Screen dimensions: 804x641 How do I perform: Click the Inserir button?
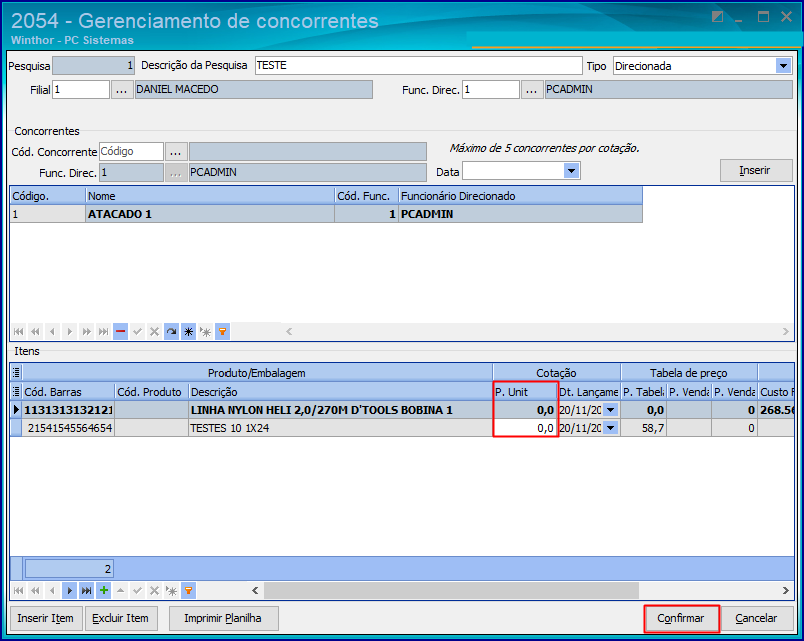[x=755, y=170]
